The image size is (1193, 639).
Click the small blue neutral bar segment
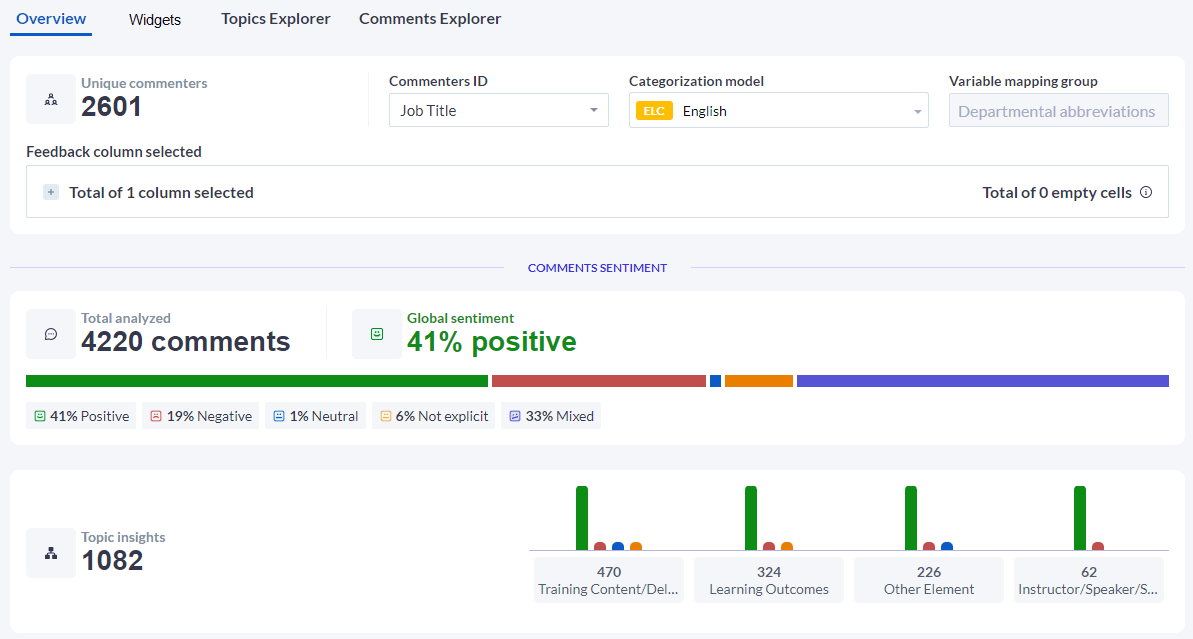point(715,381)
